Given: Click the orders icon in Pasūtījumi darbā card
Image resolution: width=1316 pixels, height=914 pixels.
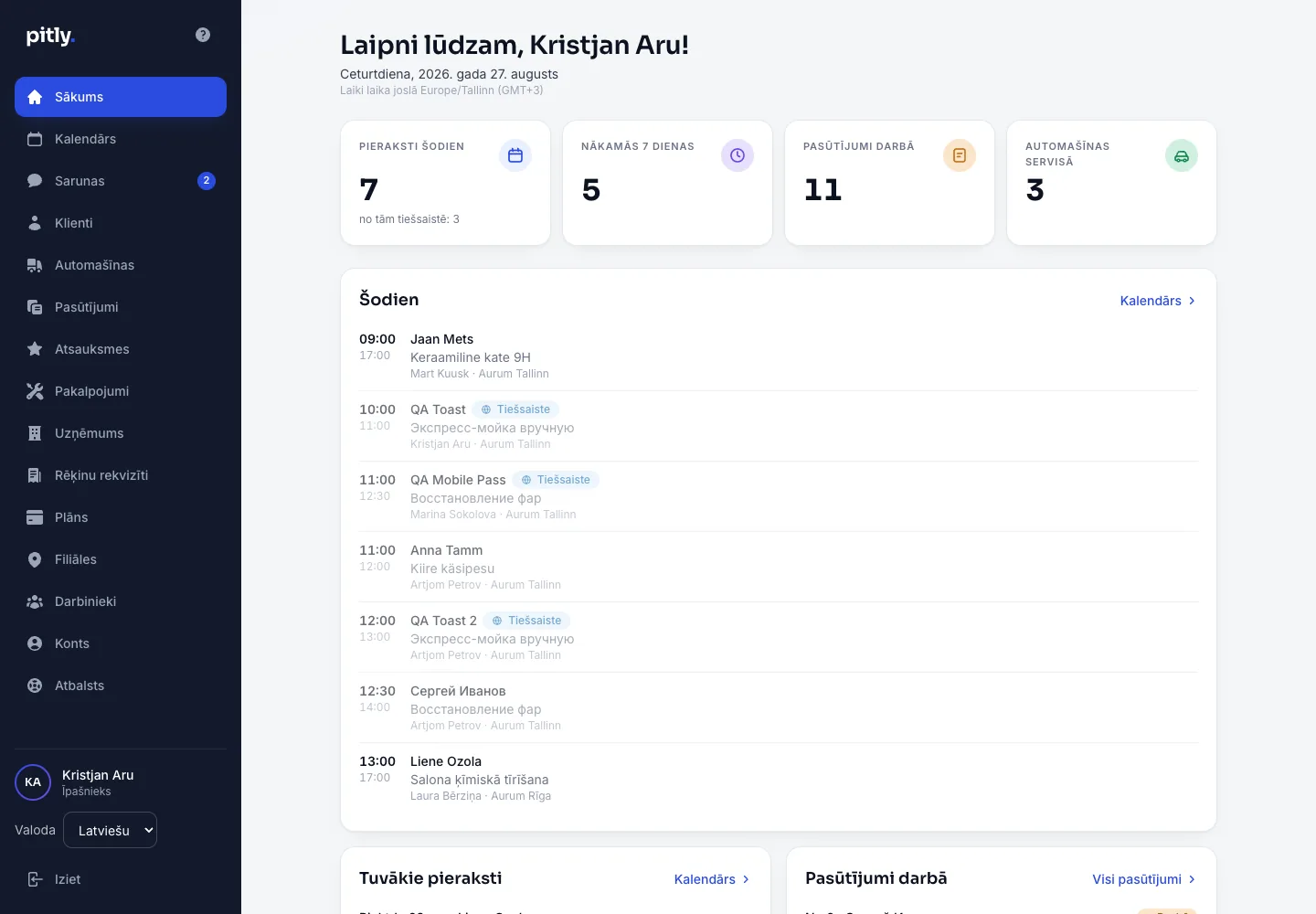Looking at the screenshot, I should pos(960,155).
